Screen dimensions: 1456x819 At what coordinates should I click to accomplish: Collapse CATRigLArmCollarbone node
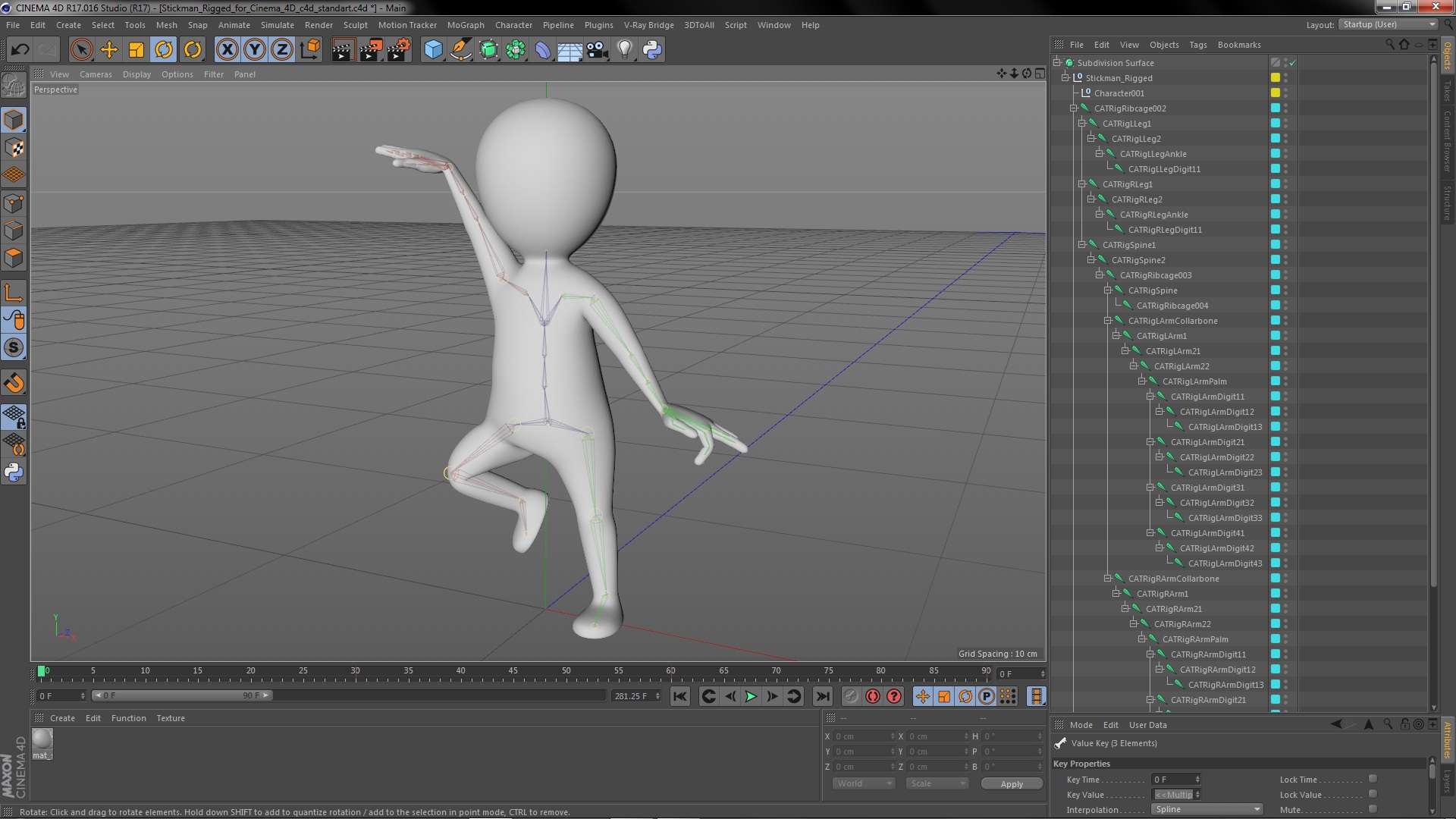coord(1108,321)
